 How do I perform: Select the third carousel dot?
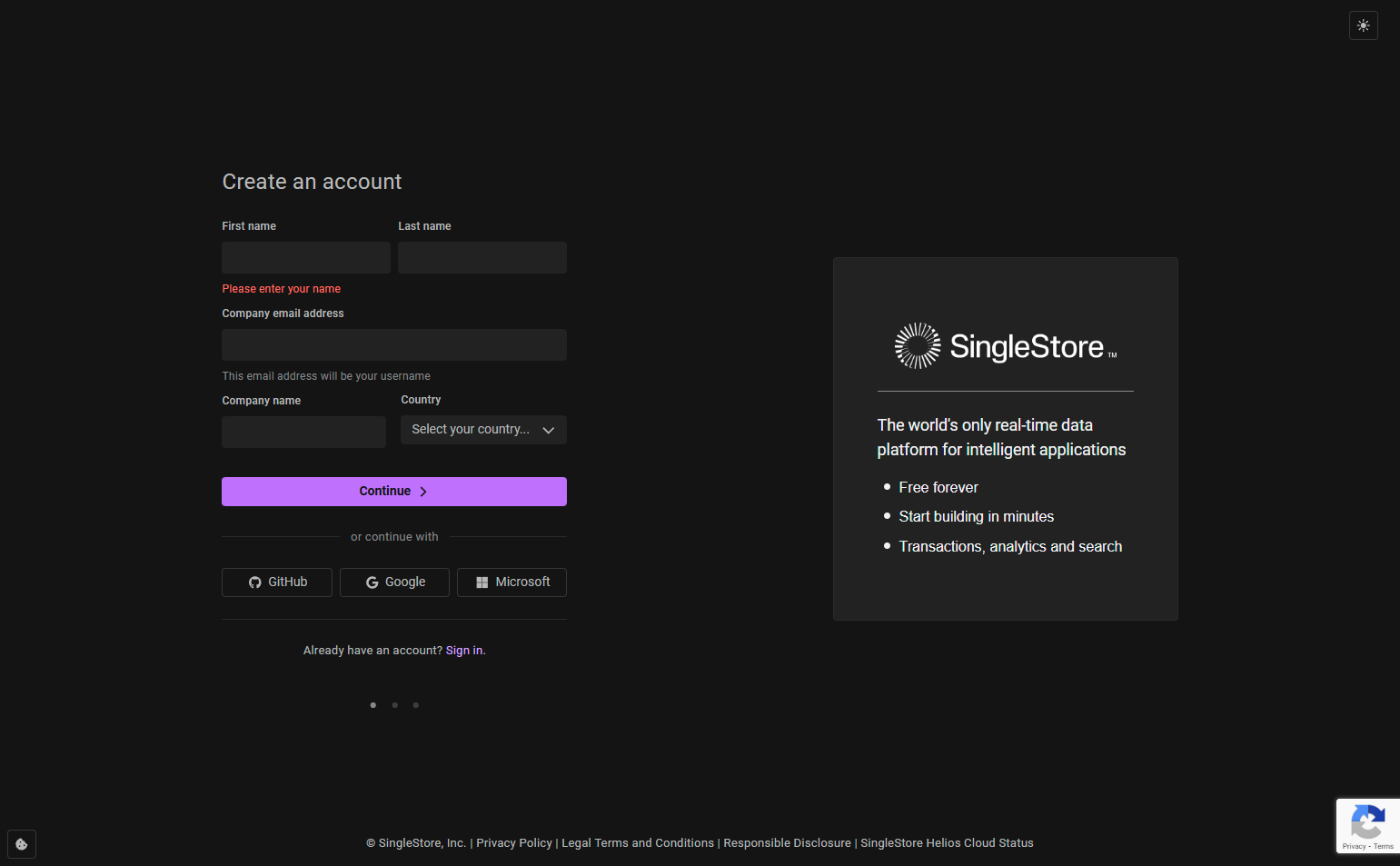[415, 704]
